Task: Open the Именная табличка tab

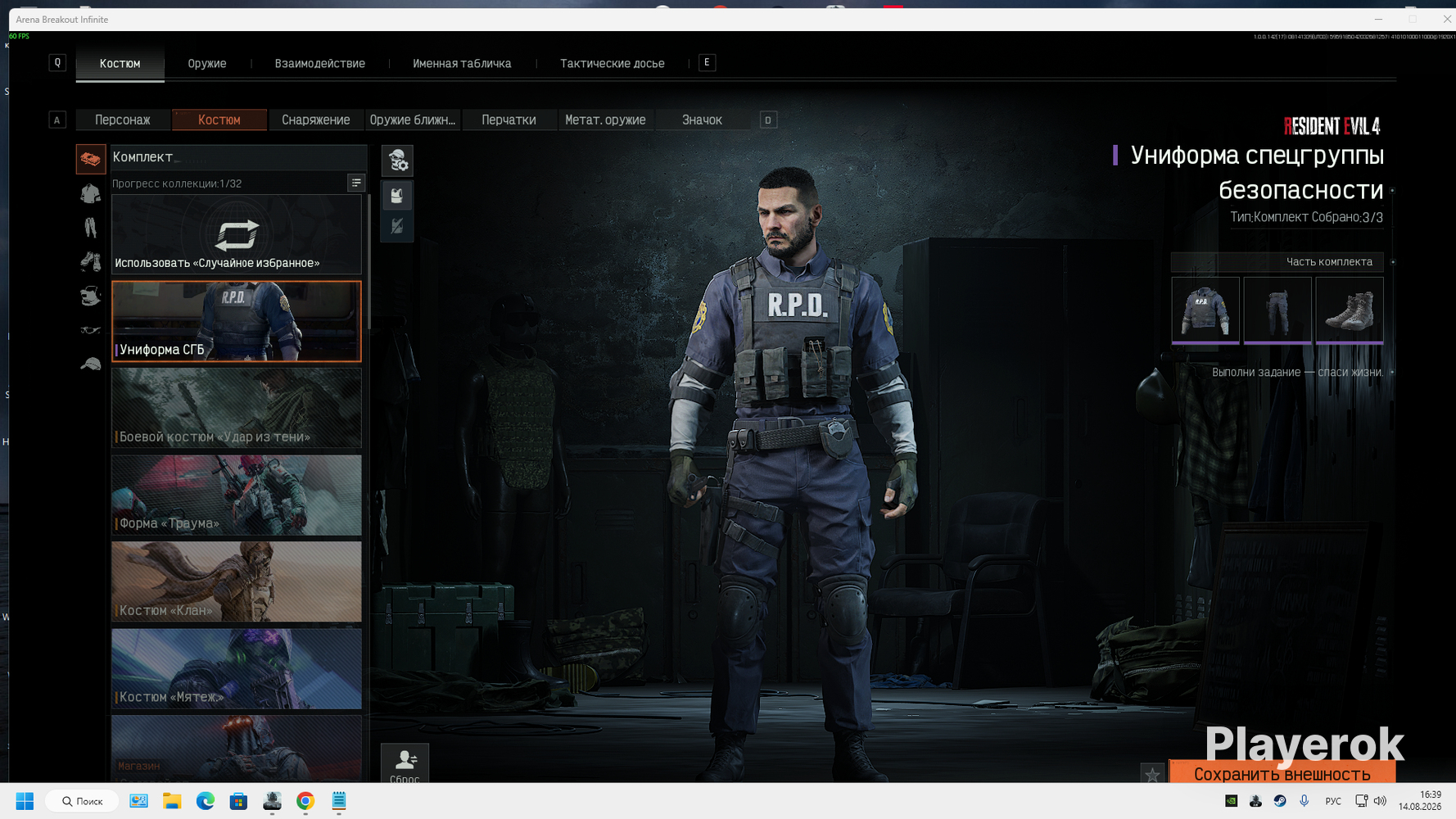Action: coord(462,63)
